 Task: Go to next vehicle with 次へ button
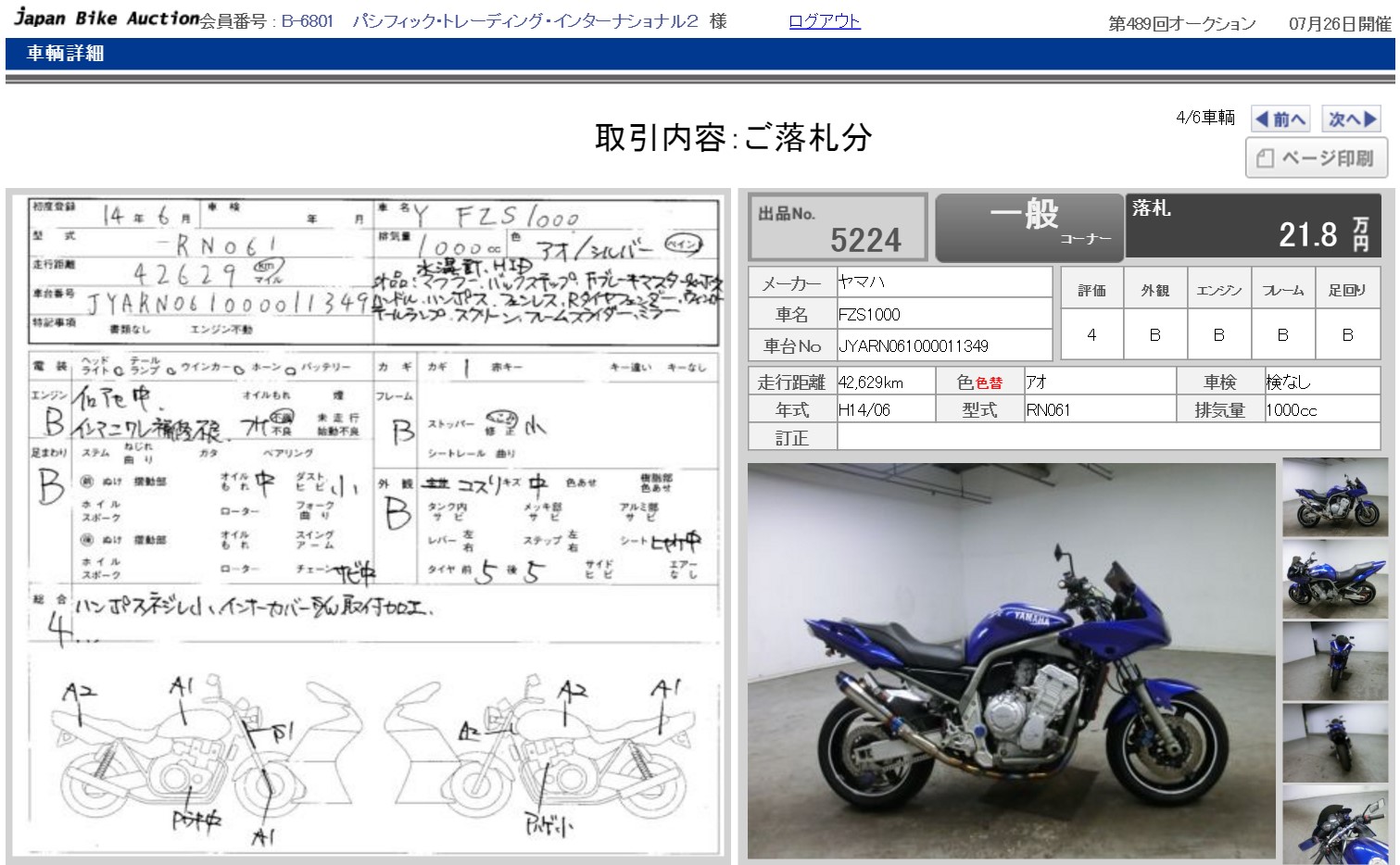pos(1351,119)
